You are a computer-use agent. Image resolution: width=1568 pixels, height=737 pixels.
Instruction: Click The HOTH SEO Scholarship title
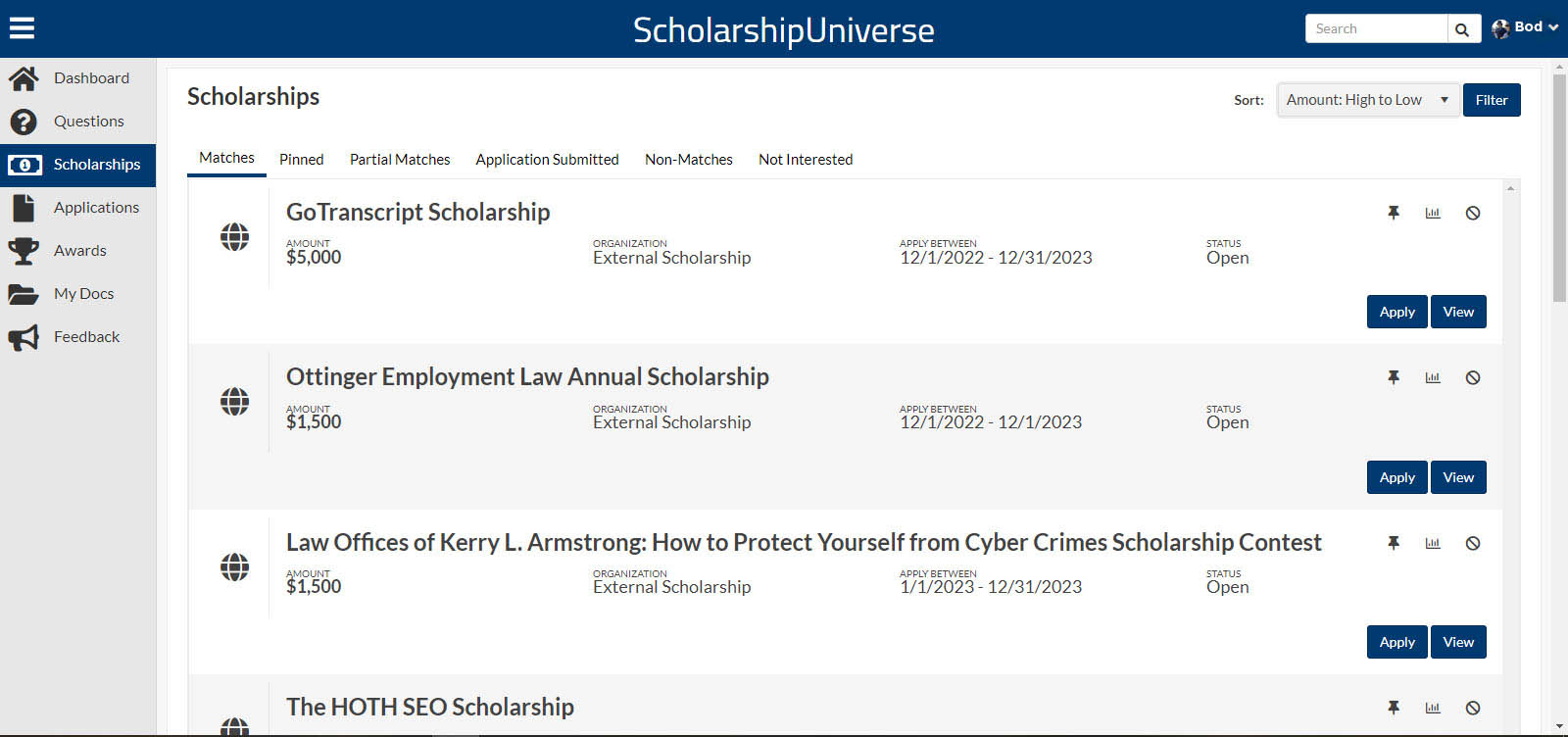430,708
